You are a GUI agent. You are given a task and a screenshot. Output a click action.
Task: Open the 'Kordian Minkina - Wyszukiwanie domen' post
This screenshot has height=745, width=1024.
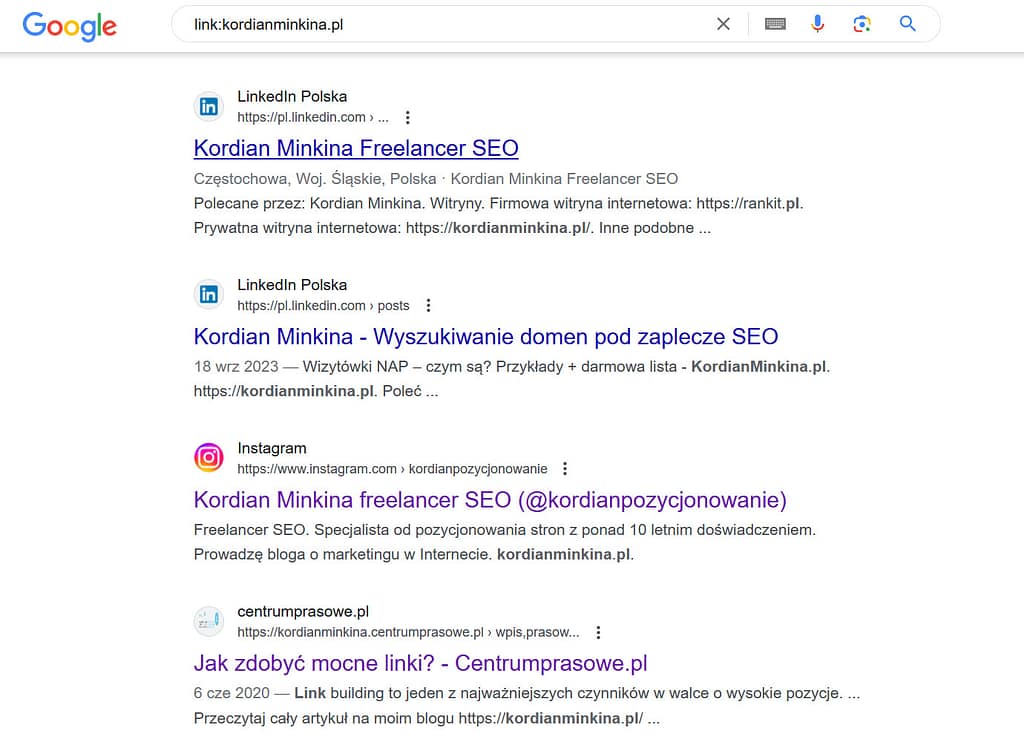(x=486, y=336)
